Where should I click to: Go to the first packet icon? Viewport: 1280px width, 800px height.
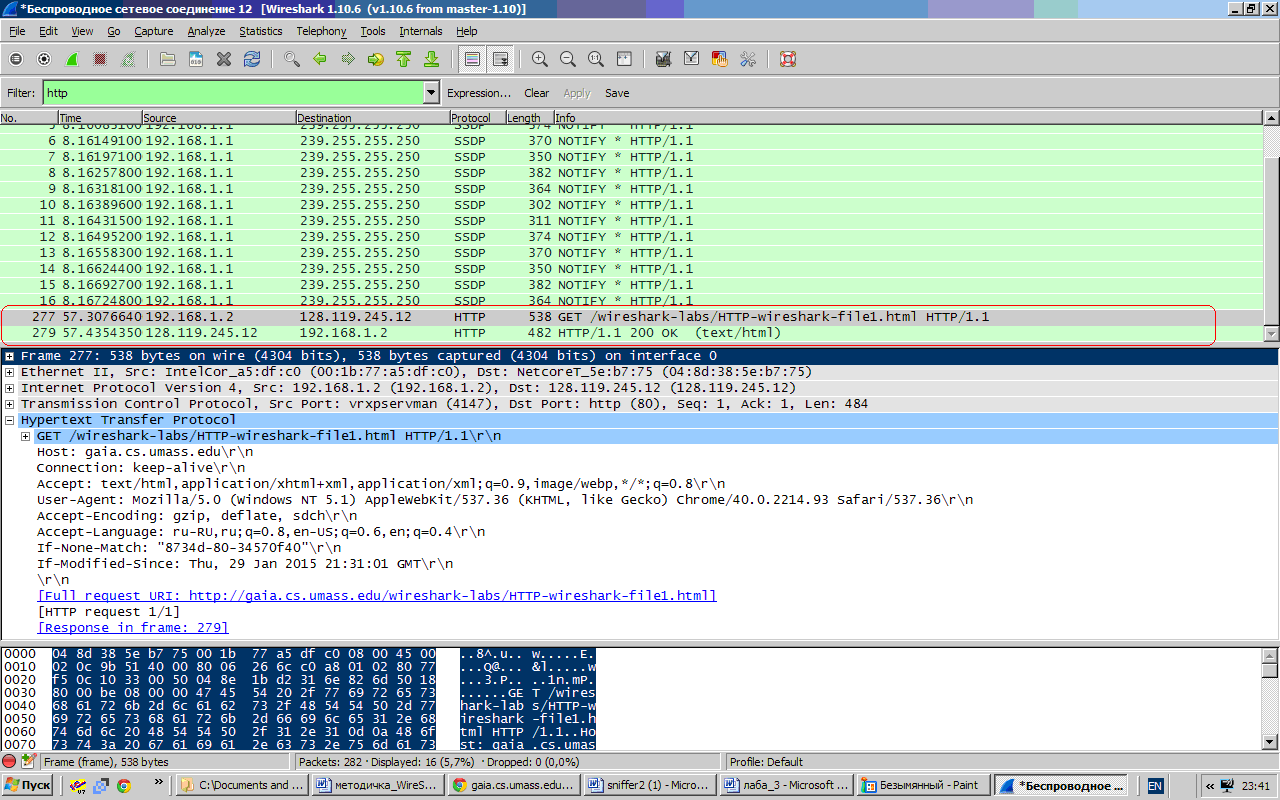click(404, 59)
